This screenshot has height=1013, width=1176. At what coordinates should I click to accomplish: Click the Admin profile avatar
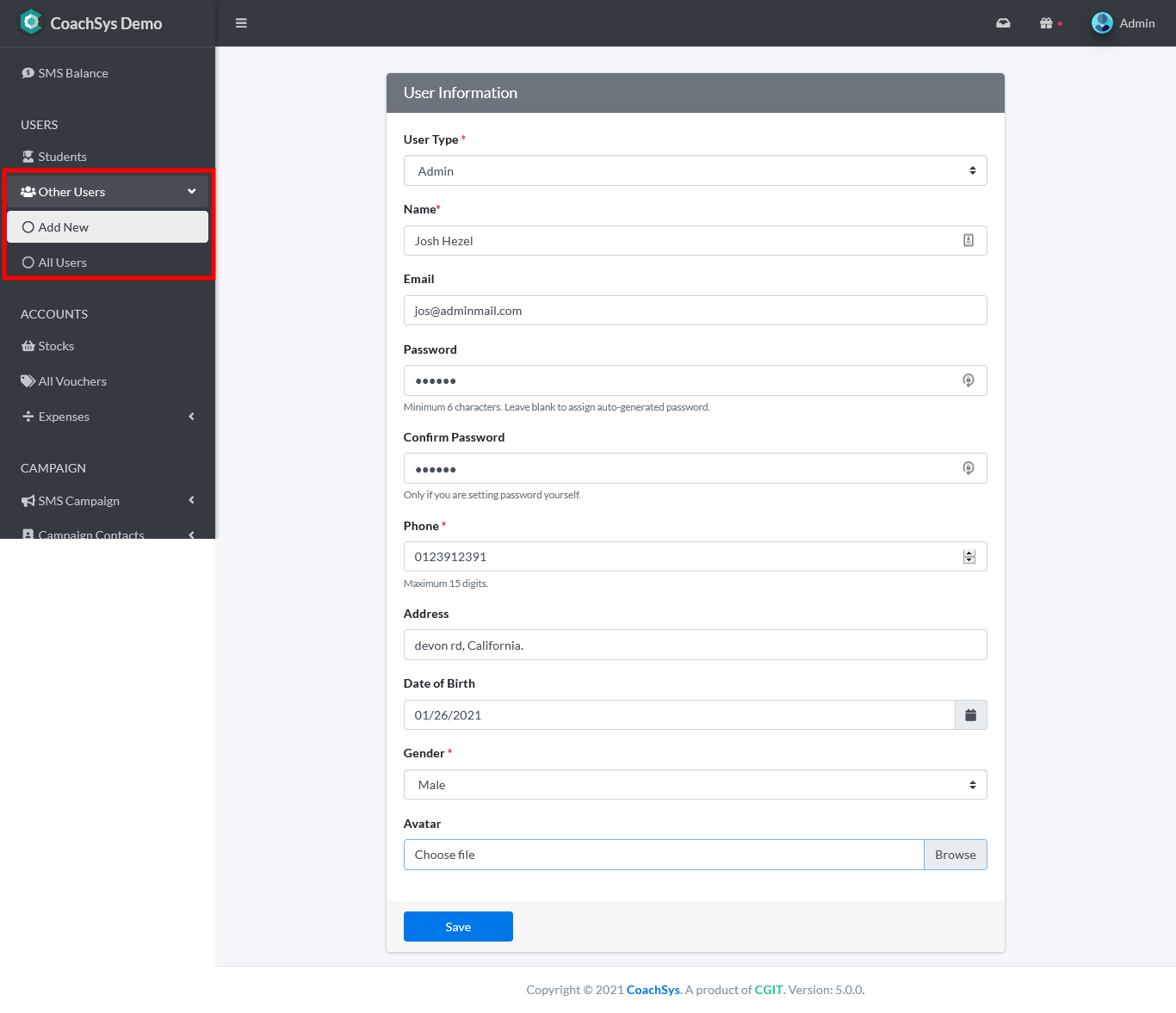[1102, 23]
